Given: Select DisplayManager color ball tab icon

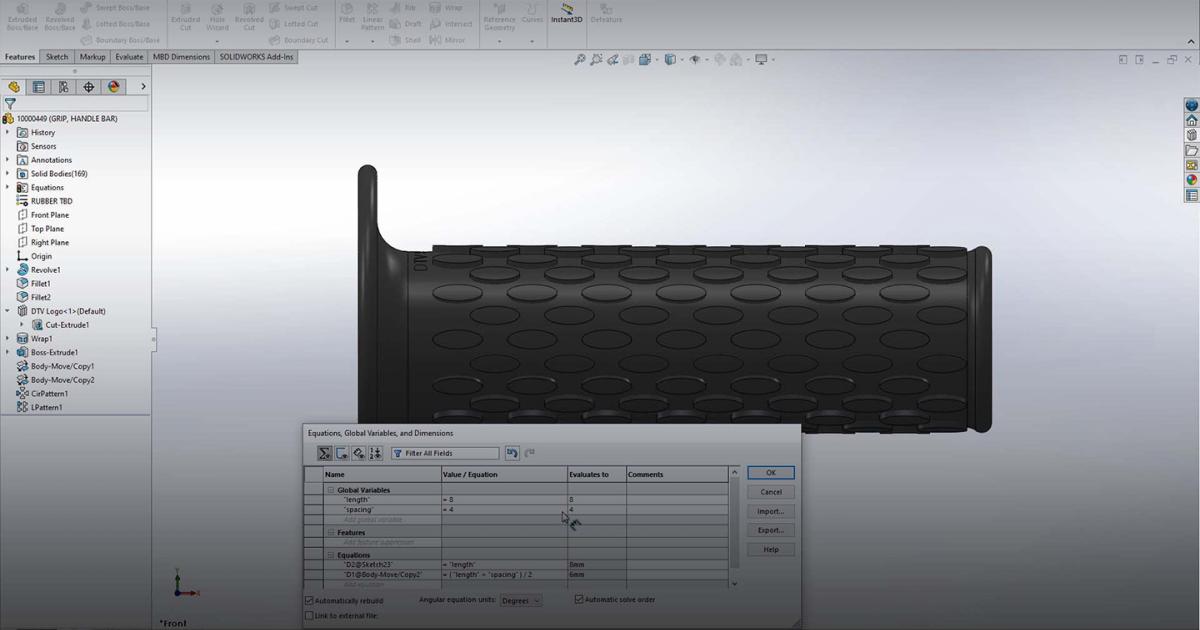Looking at the screenshot, I should click(x=114, y=87).
